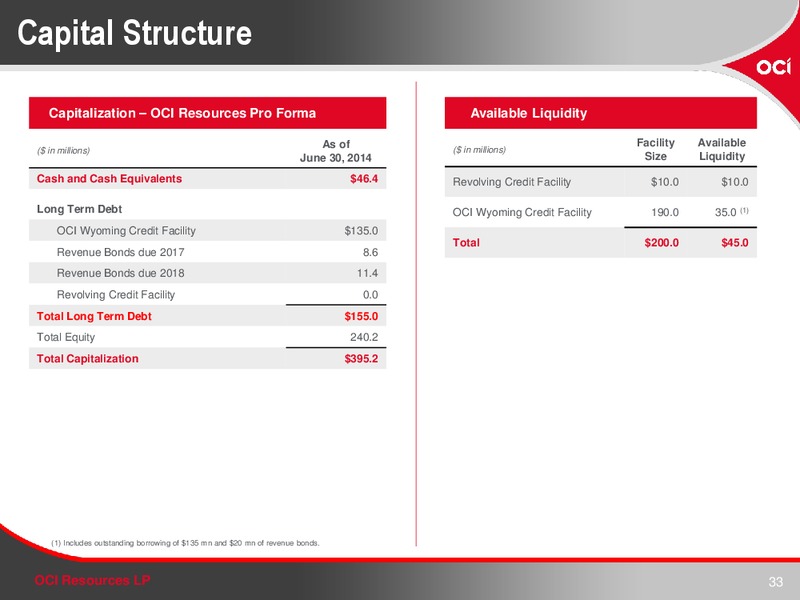Click the (1) footnote marker beside 35.0
800x600 pixels.
(744, 210)
